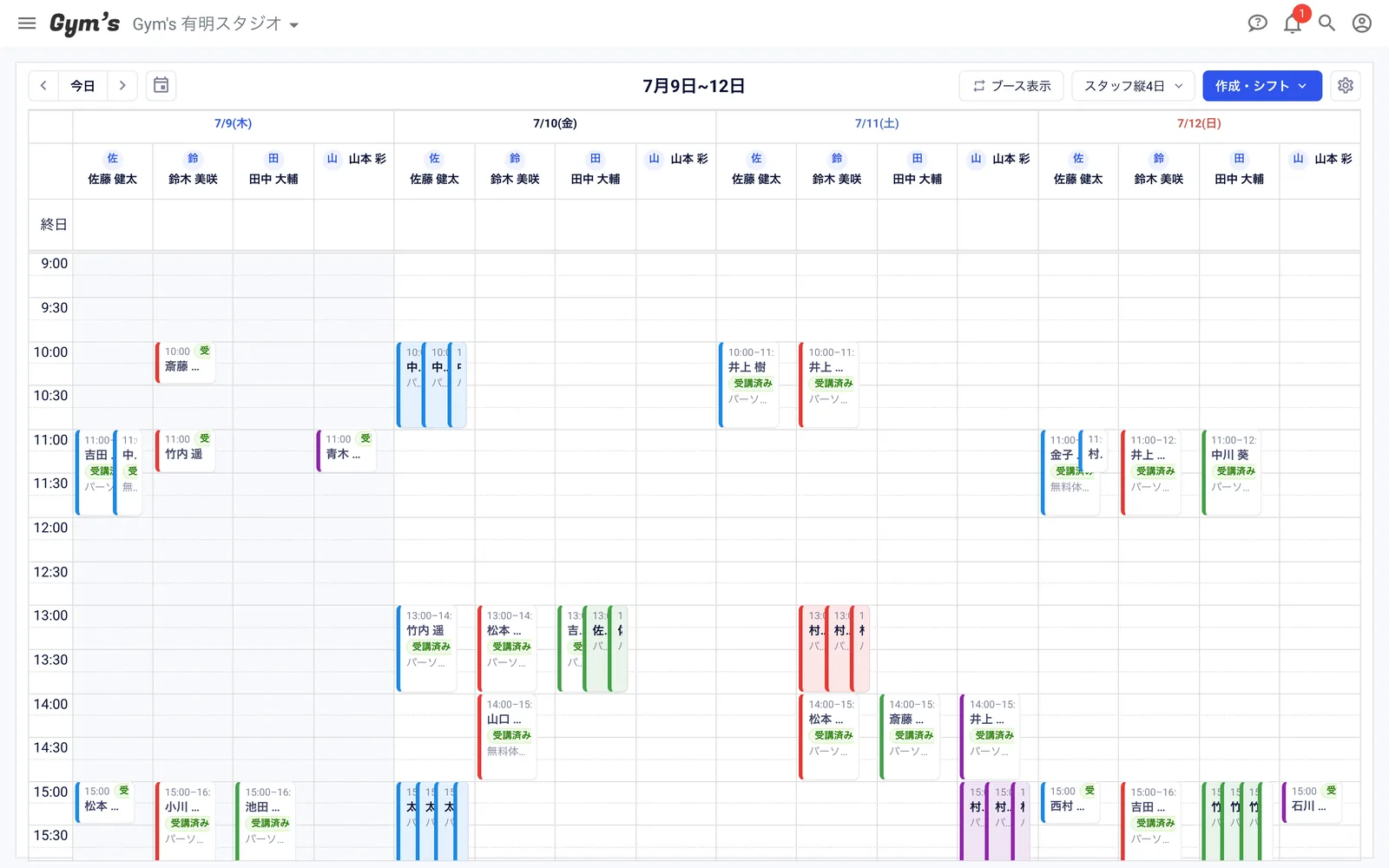Go to the previous date range
1389x868 pixels.
[x=43, y=86]
